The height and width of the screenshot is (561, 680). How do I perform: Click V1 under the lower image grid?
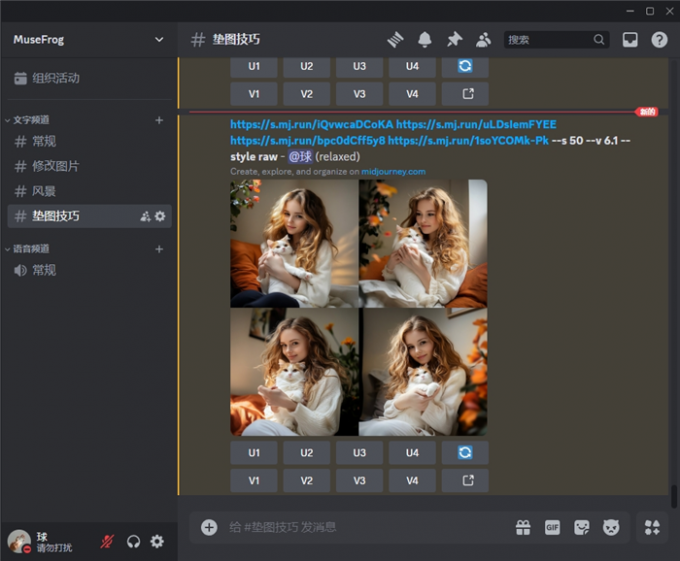click(x=254, y=480)
